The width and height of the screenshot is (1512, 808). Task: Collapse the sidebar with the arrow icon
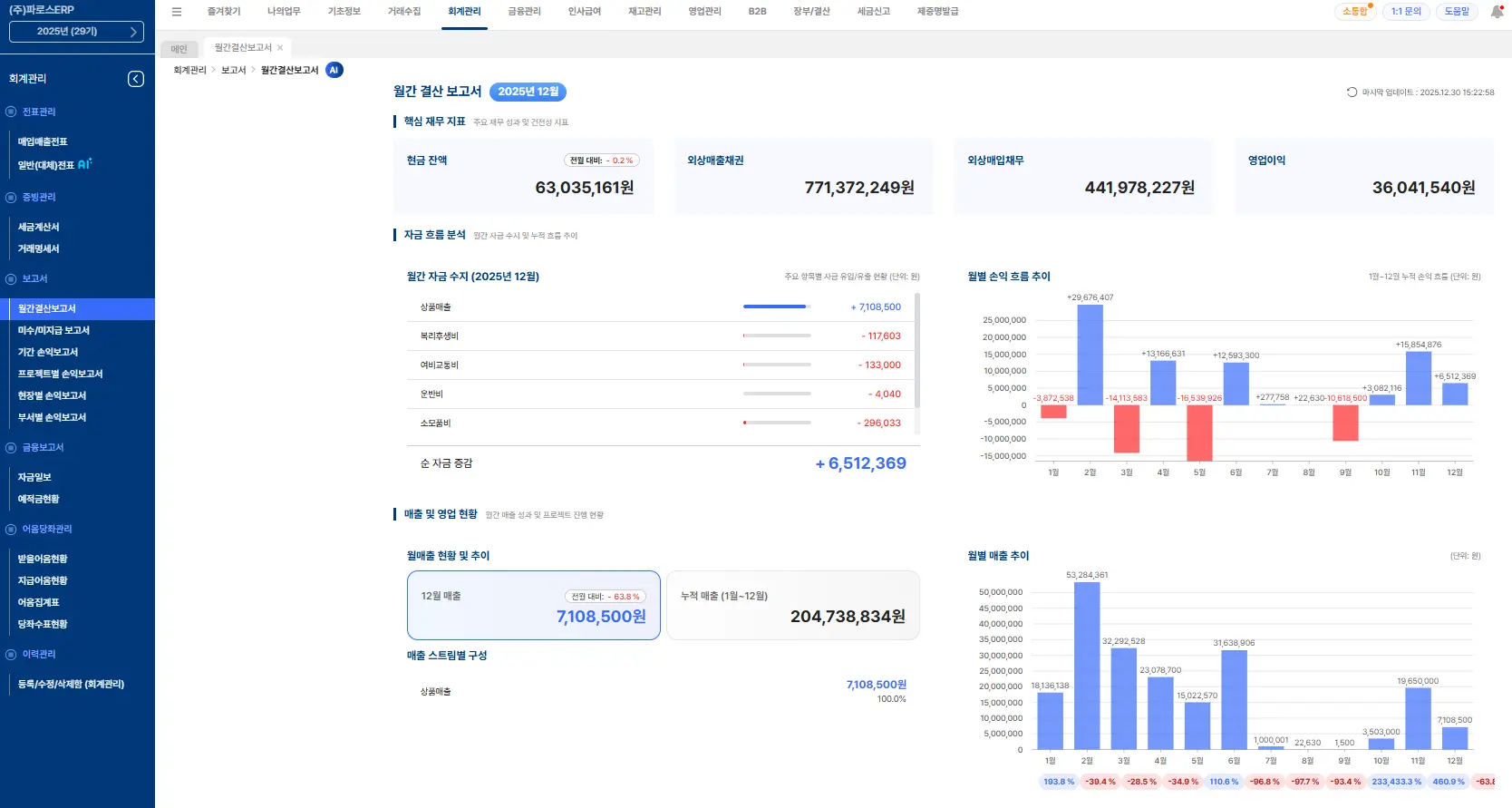[136, 79]
